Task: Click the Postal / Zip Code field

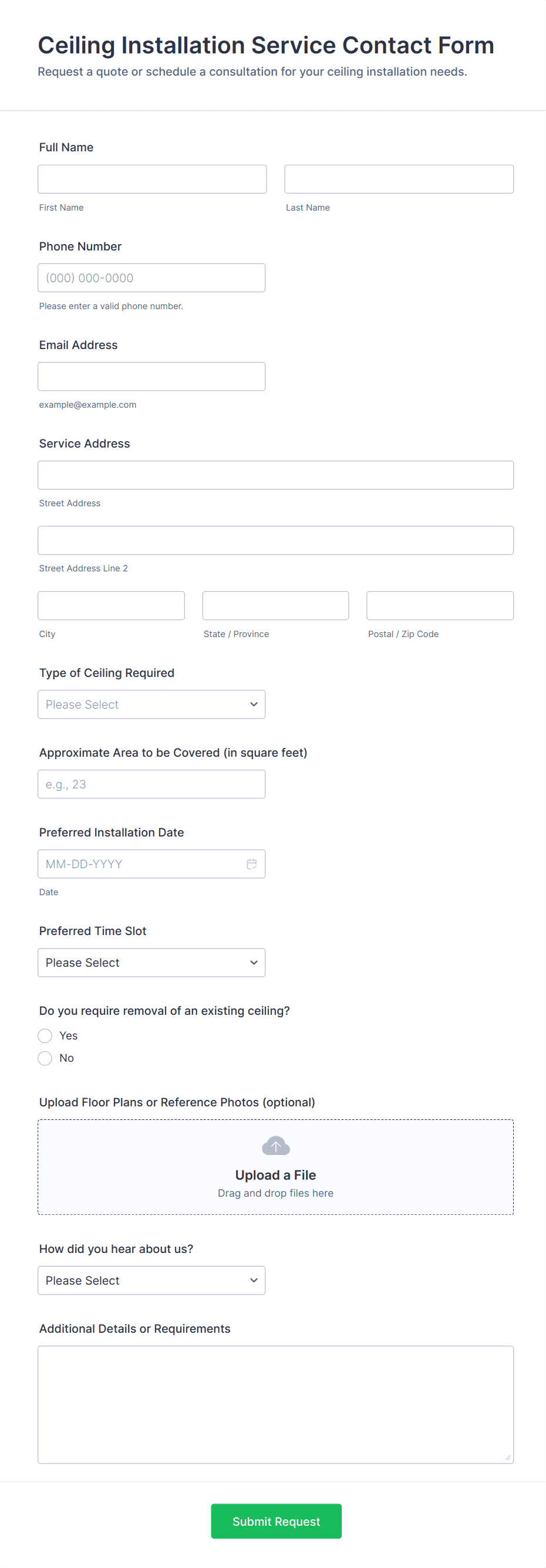Action: coord(439,605)
